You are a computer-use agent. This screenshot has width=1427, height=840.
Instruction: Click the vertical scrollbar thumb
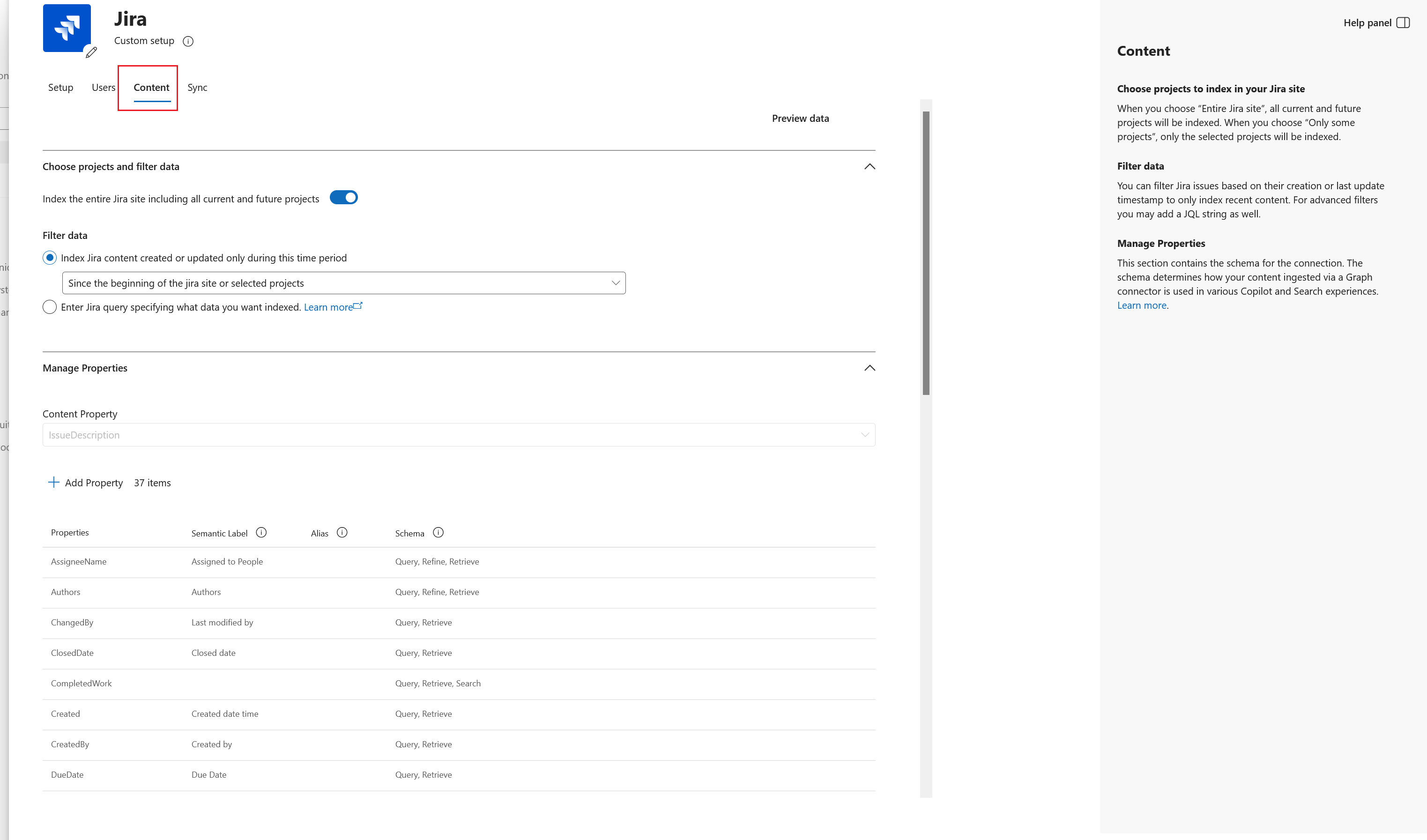pos(926,253)
